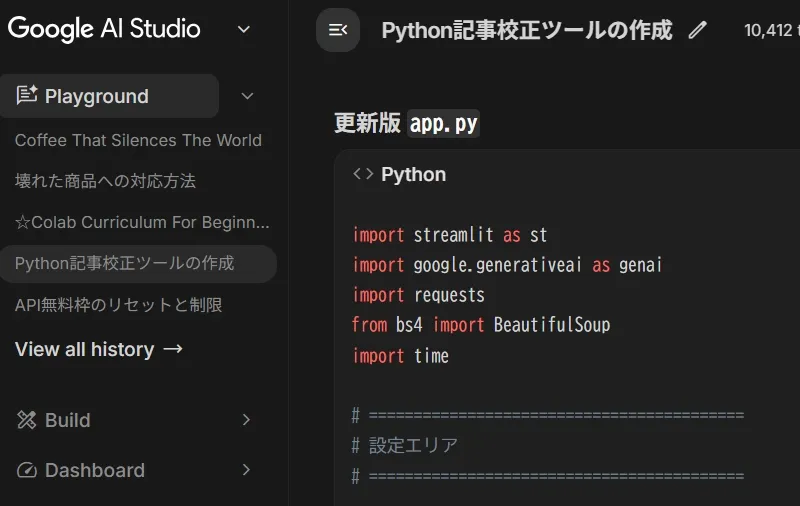This screenshot has width=800, height=506.
Task: Click the View all history link
Action: [x=98, y=349]
